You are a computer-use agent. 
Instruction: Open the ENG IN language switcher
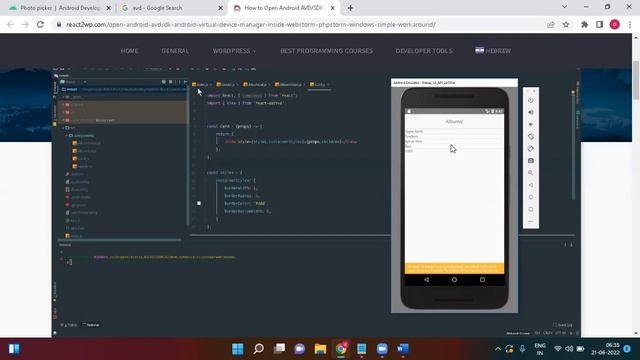540,349
